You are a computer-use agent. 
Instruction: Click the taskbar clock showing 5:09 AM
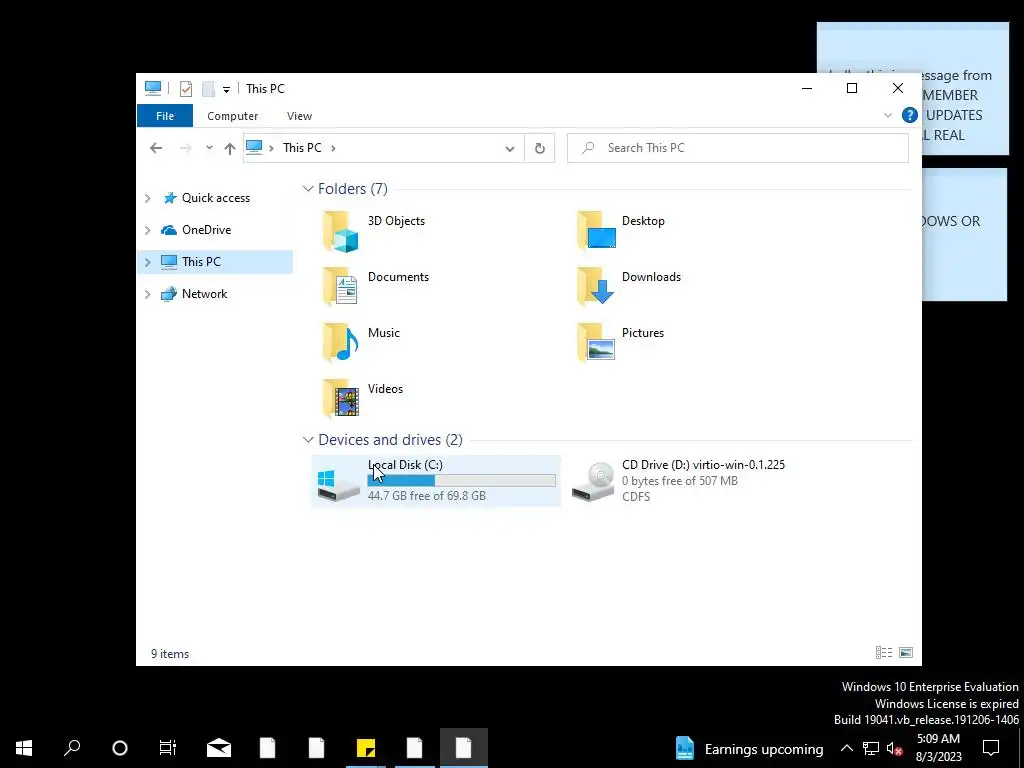point(938,748)
